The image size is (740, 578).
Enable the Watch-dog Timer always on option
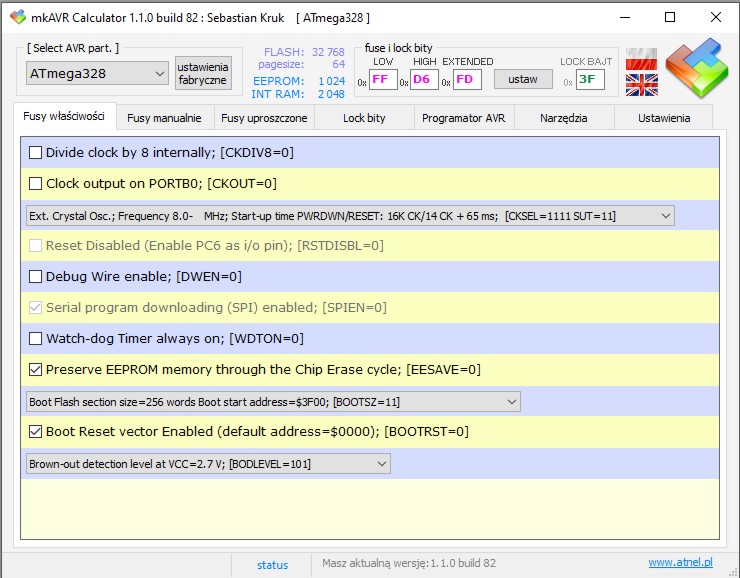pos(36,339)
